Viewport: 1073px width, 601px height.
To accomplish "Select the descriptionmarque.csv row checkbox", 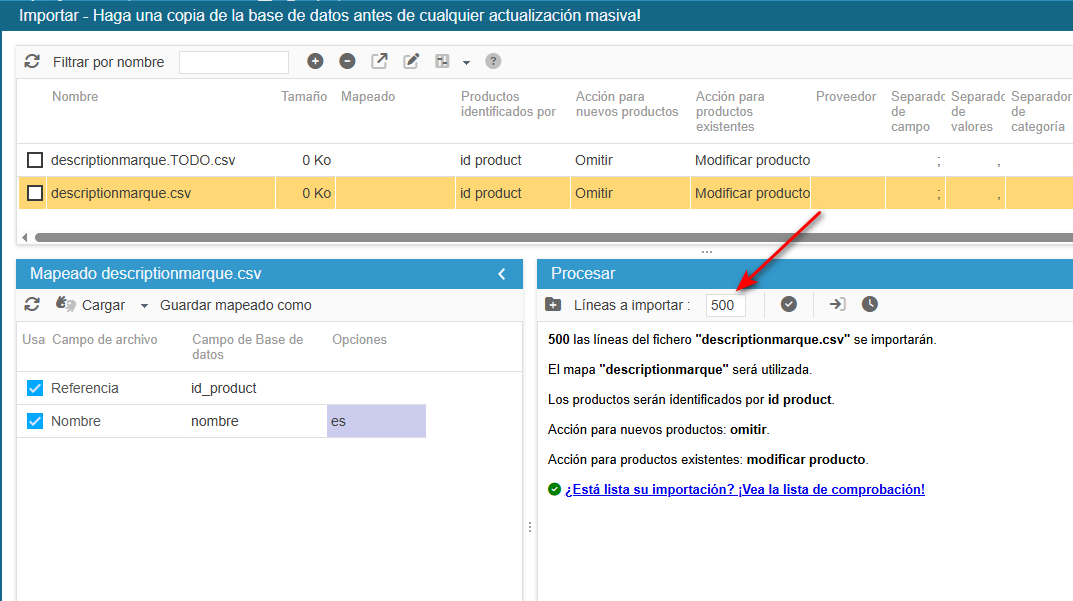I will (35, 193).
